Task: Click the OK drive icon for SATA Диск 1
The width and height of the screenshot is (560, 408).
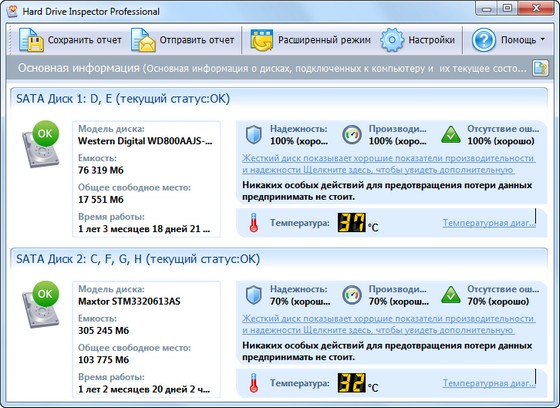Action: [40, 144]
